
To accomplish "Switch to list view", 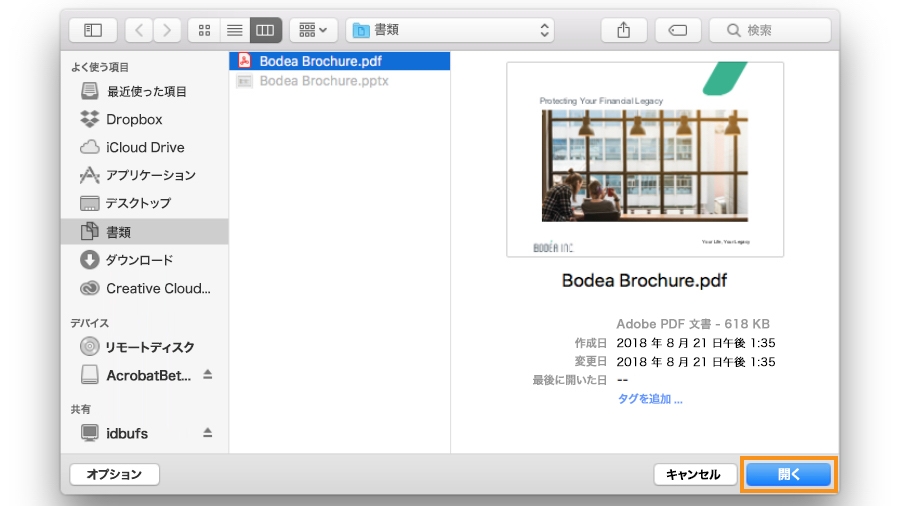I will tap(235, 30).
